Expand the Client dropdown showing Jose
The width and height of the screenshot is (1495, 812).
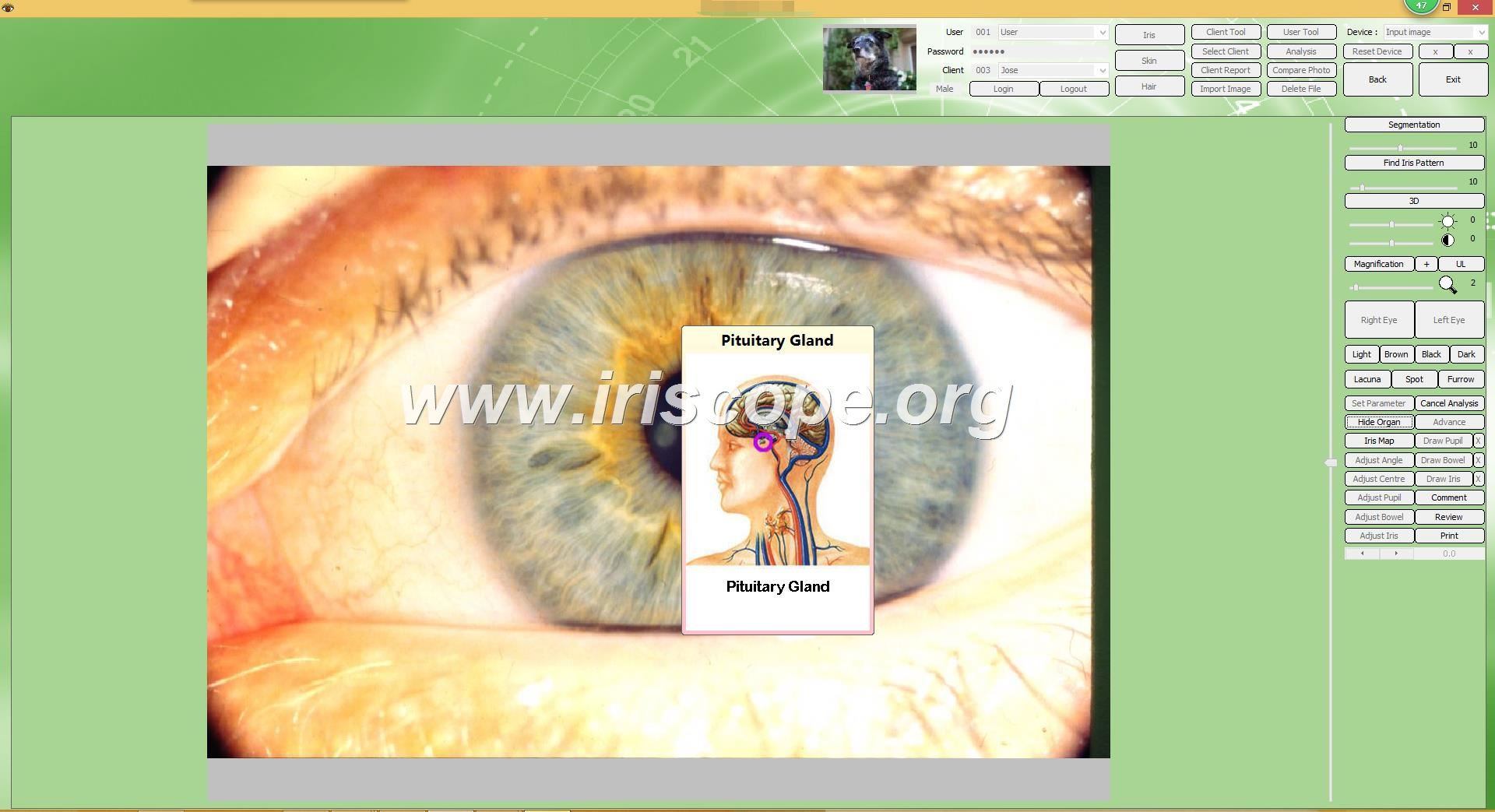click(x=1102, y=71)
